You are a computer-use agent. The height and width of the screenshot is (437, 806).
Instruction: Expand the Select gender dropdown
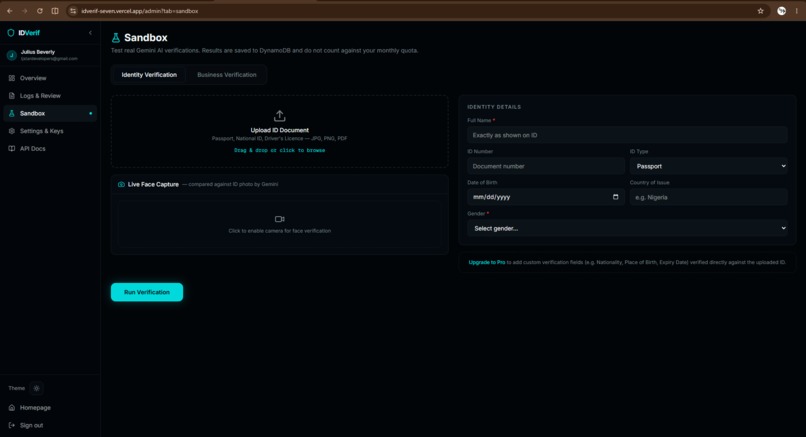[627, 228]
